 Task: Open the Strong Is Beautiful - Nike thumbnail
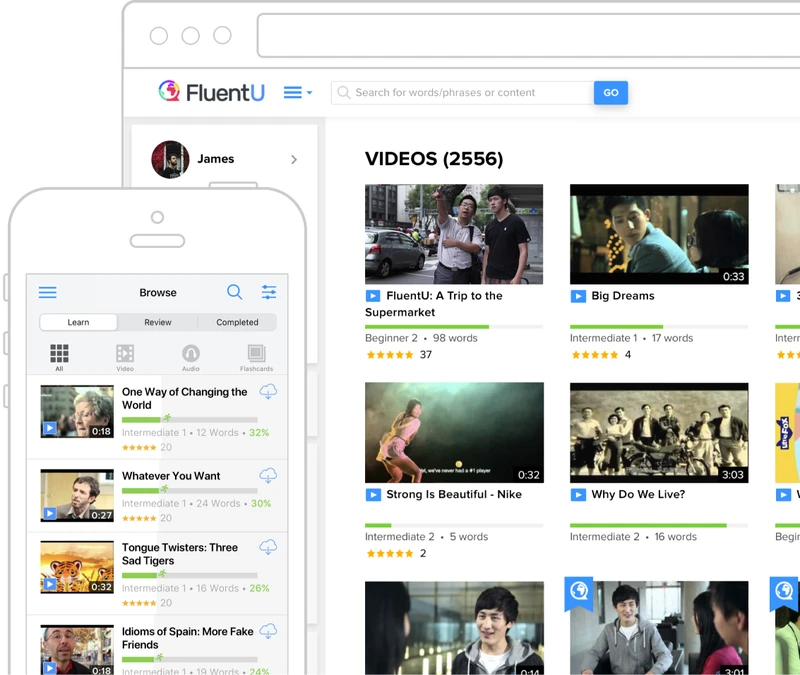tap(455, 430)
